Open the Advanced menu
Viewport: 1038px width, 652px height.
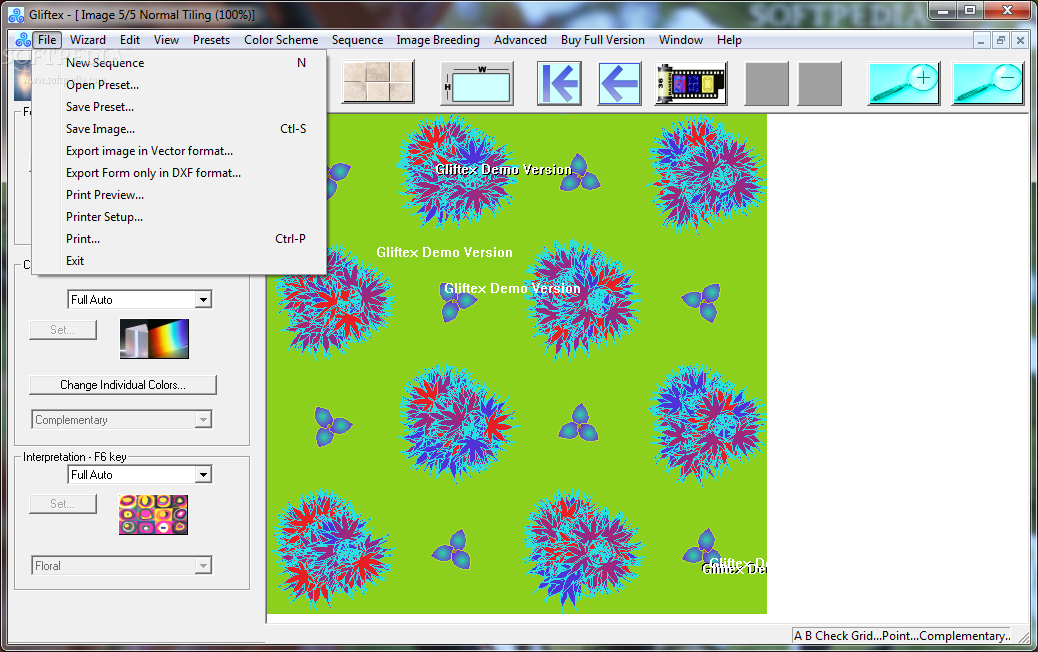pos(520,40)
